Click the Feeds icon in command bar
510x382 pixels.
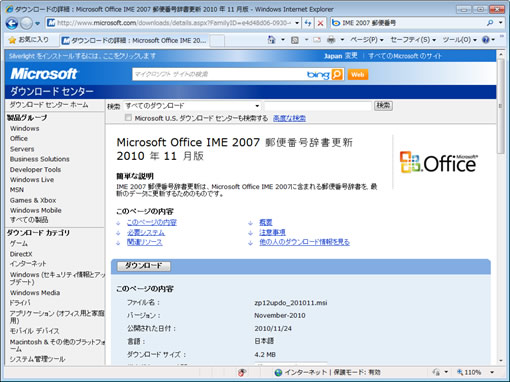[295, 40]
